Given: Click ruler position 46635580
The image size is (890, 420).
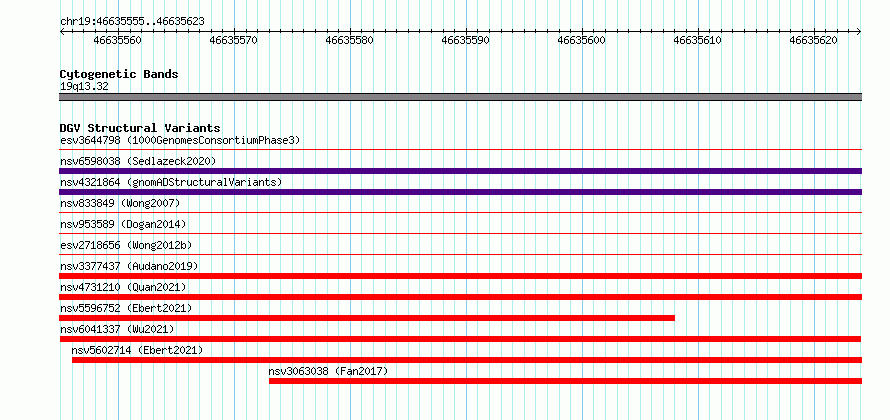Looking at the screenshot, I should [x=350, y=41].
